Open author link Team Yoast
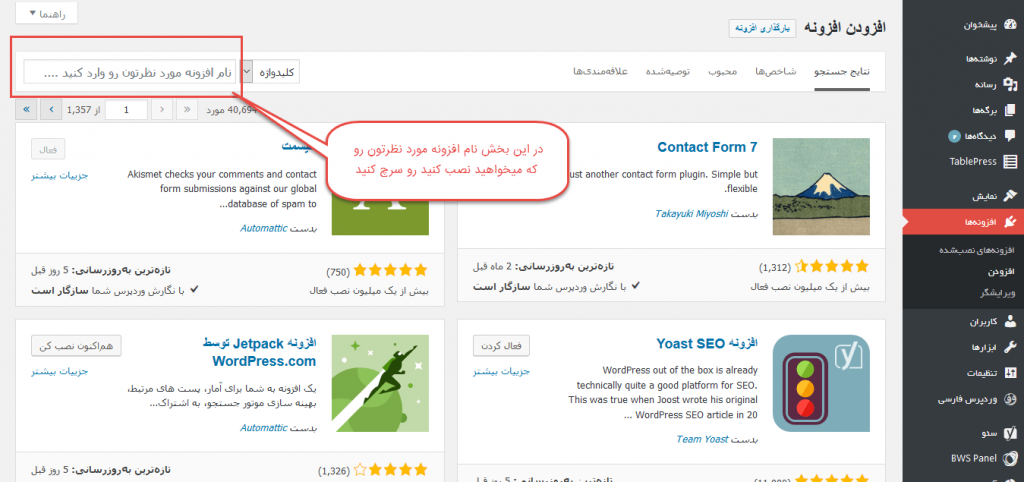1024x482 pixels. (702, 439)
